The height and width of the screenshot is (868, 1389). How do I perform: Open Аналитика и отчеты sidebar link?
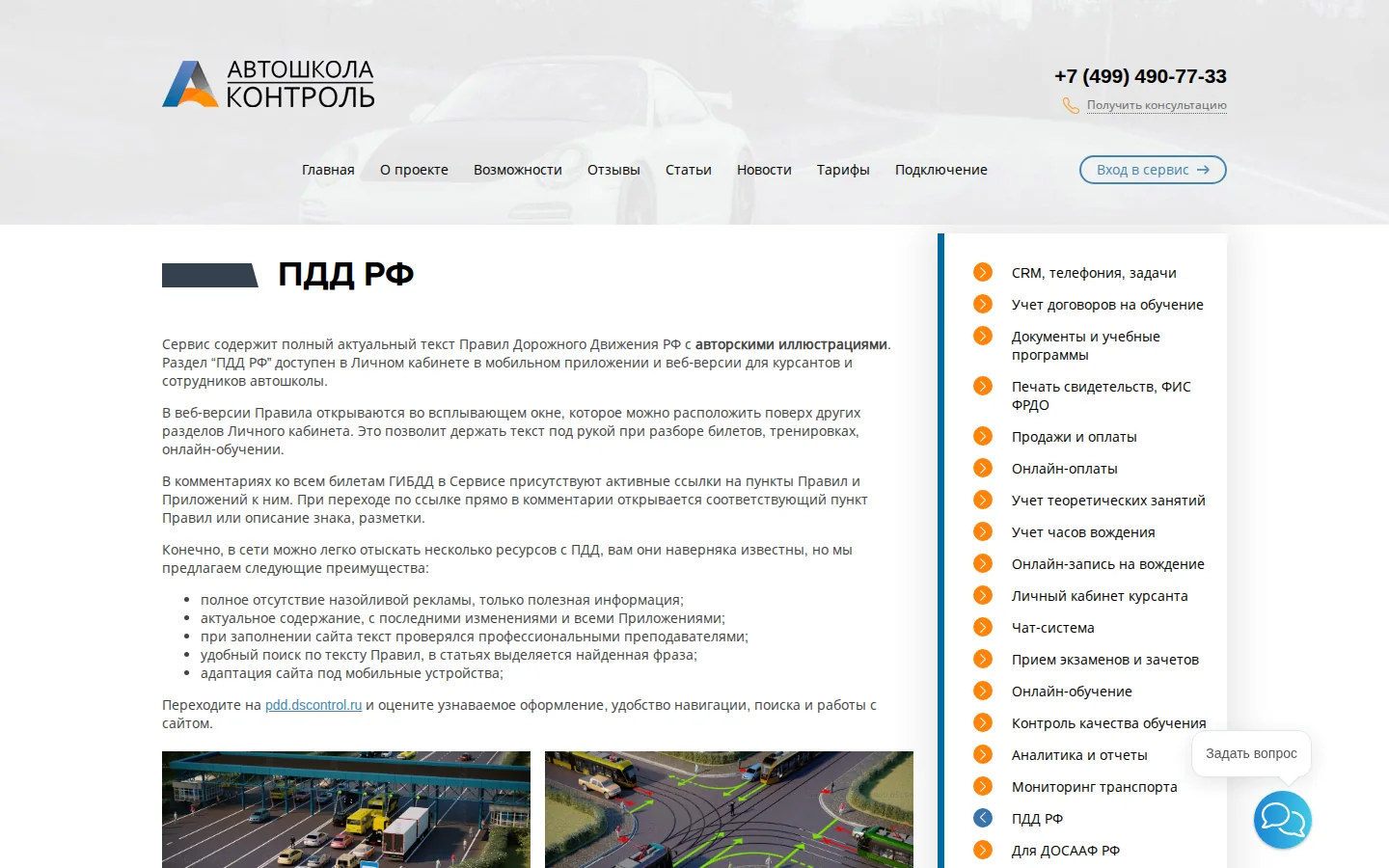[x=1079, y=755]
